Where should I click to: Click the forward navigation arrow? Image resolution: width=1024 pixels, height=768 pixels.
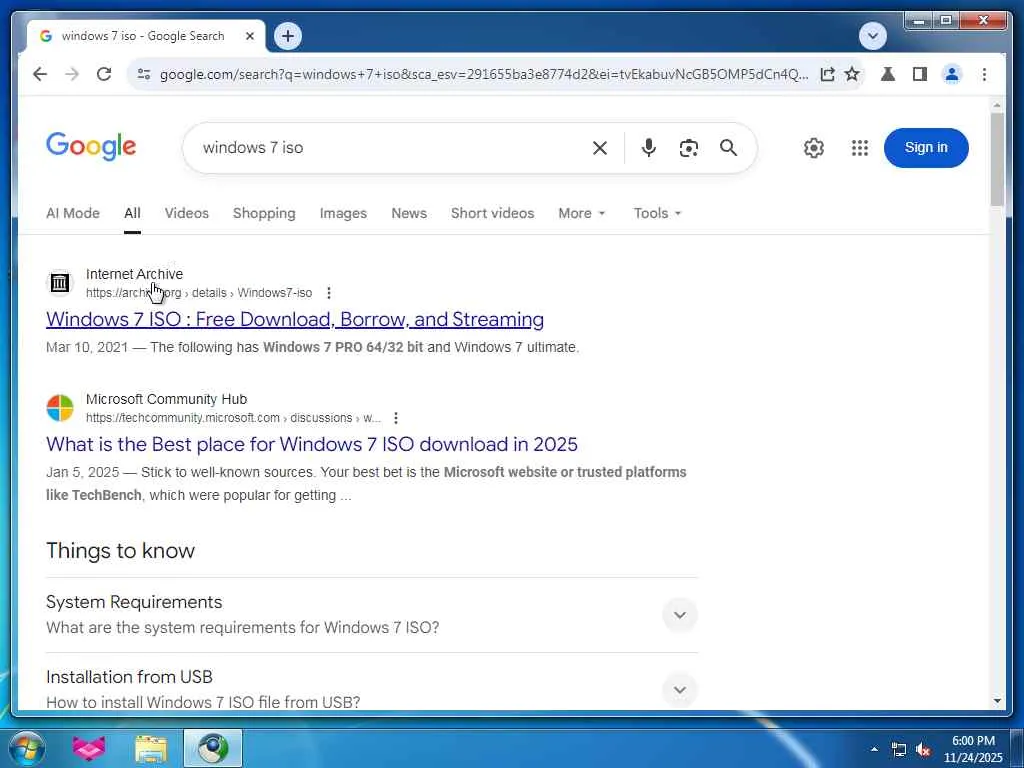coord(72,74)
